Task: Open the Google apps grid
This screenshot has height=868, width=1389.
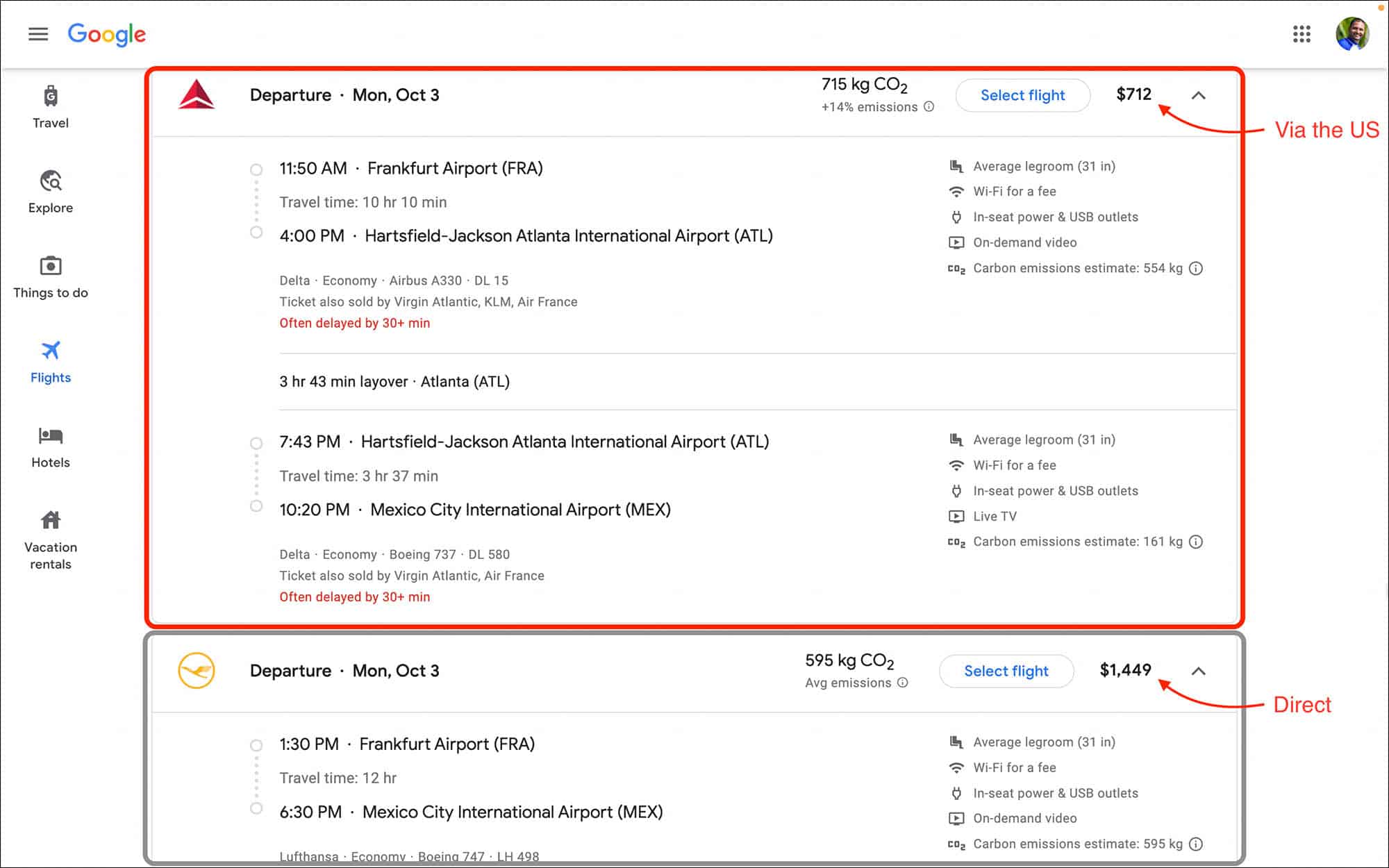Action: [x=1301, y=34]
